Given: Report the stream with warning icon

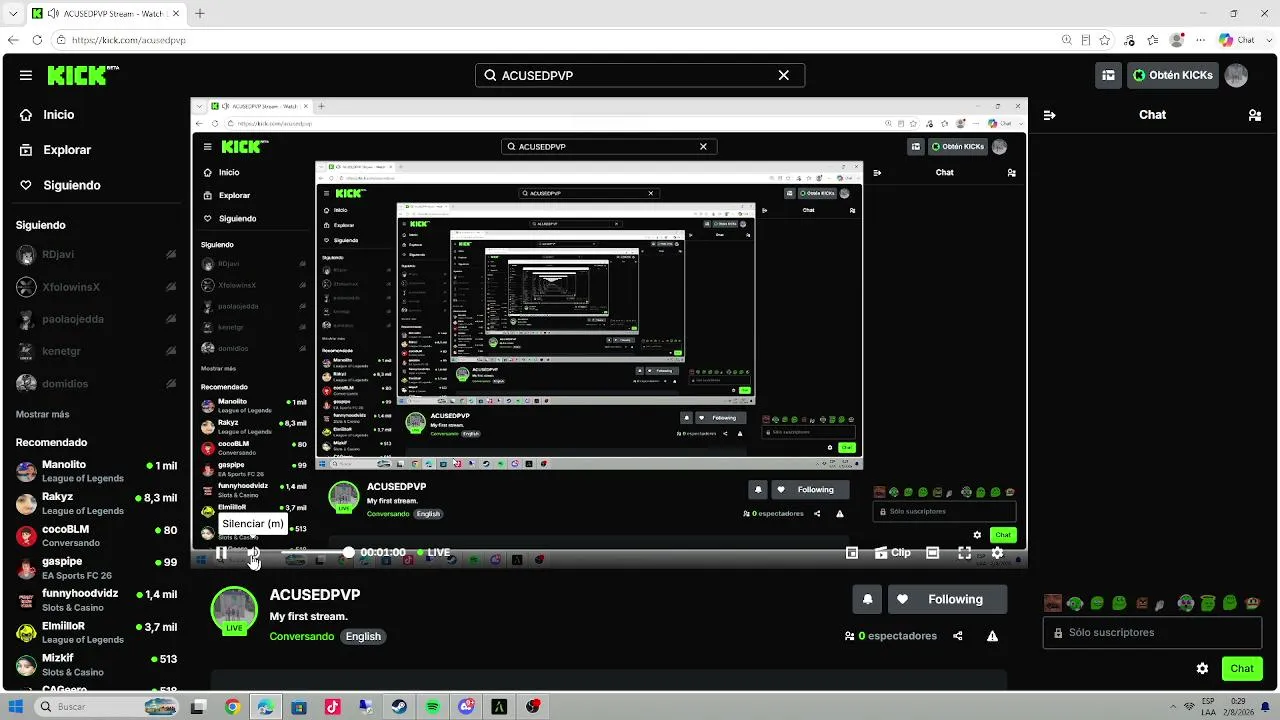Looking at the screenshot, I should tap(992, 636).
